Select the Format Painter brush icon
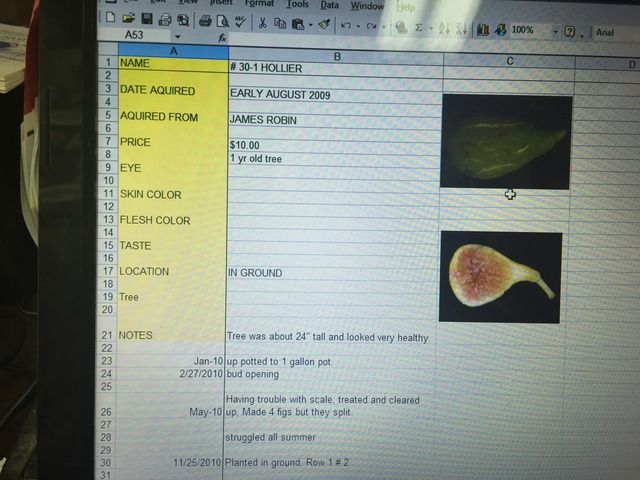This screenshot has width=640, height=480. (324, 24)
